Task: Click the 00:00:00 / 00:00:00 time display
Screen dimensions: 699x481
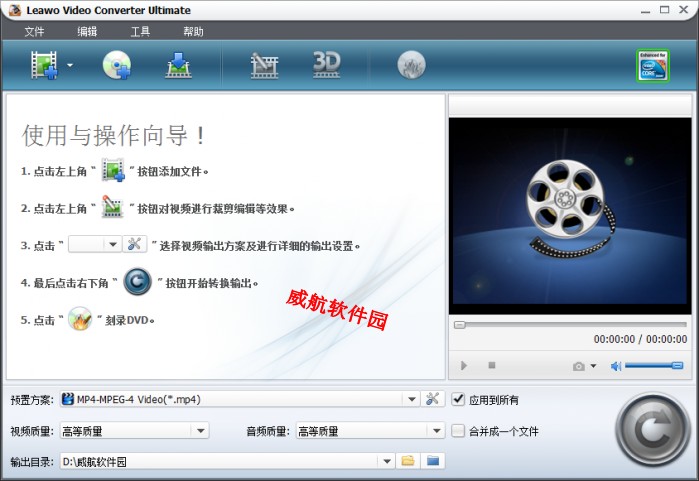Action: 640,339
